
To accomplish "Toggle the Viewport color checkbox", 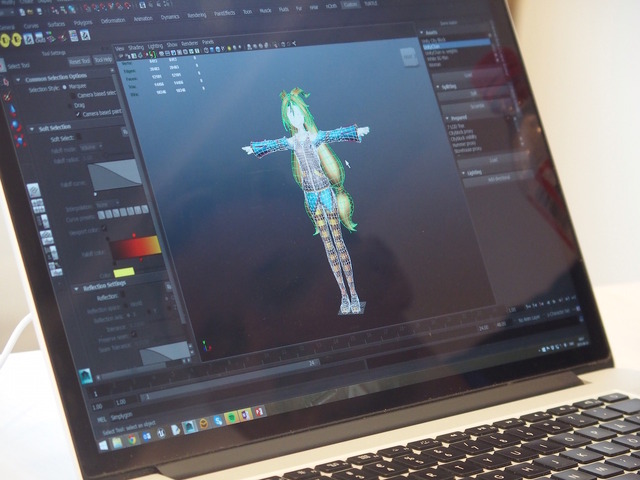I will coord(104,228).
